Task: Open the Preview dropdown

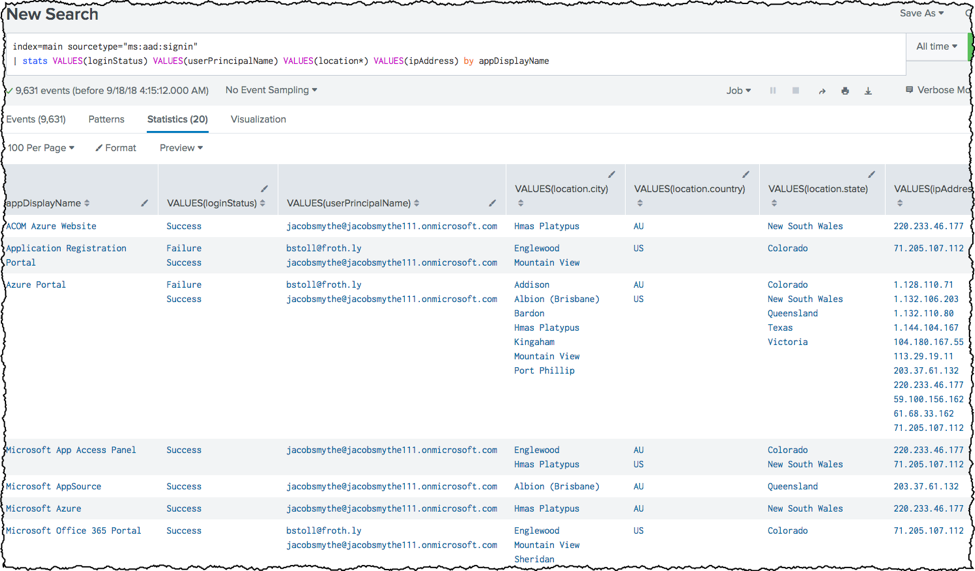Action: [181, 148]
